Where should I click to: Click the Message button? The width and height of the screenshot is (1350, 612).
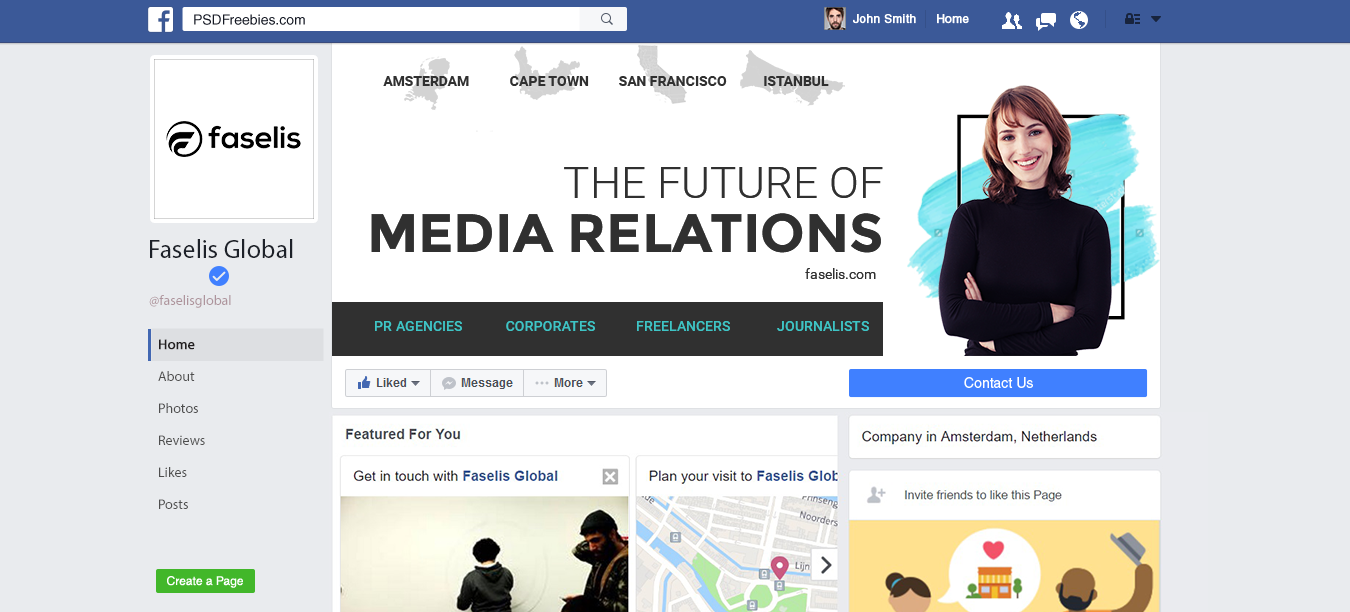coord(477,383)
